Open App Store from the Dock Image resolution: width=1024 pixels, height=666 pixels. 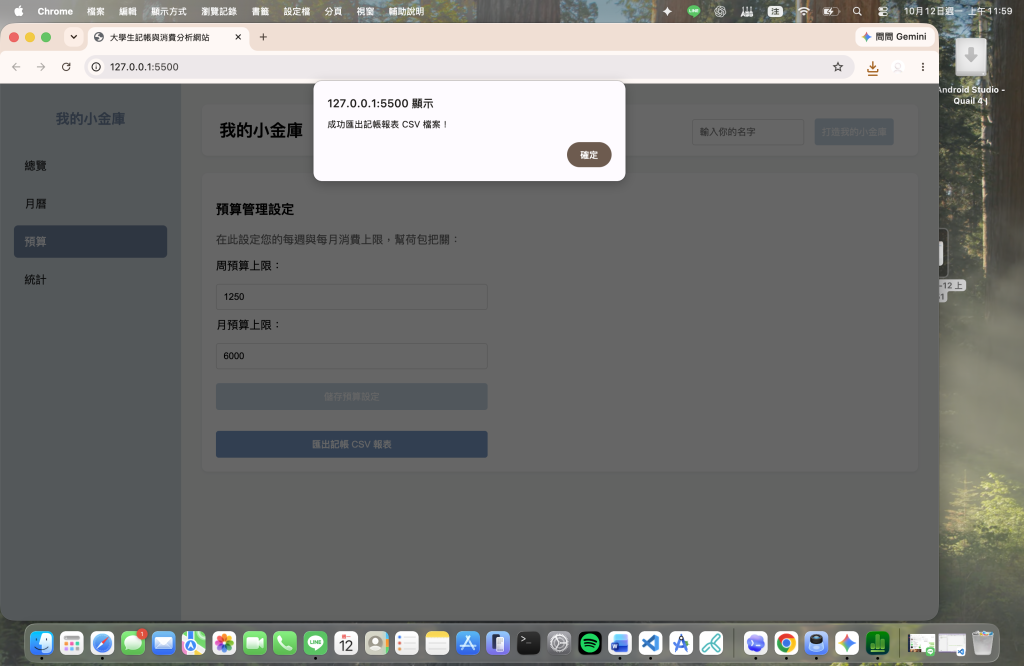(468, 643)
